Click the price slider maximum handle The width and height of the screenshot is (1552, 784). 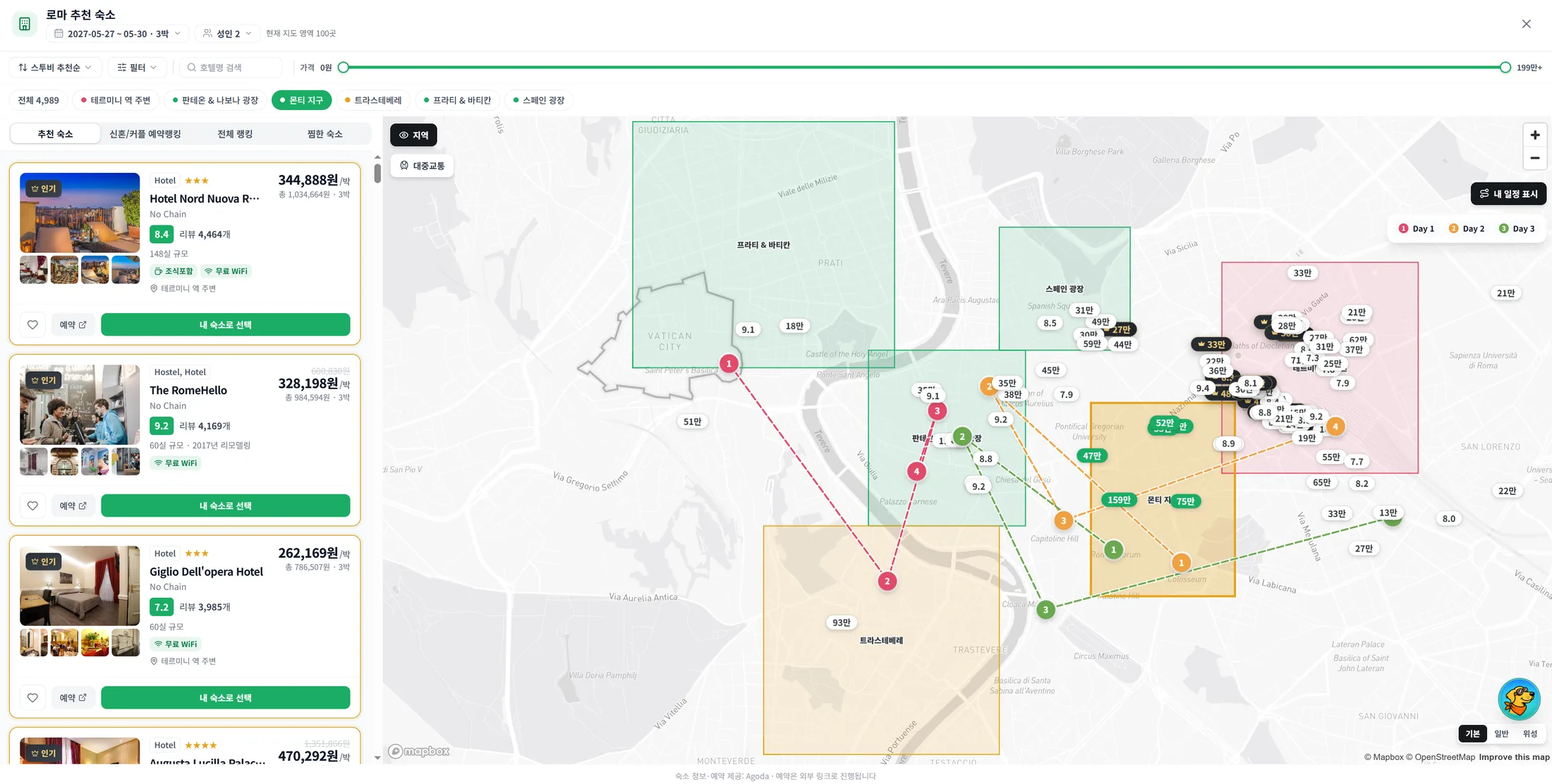1505,68
